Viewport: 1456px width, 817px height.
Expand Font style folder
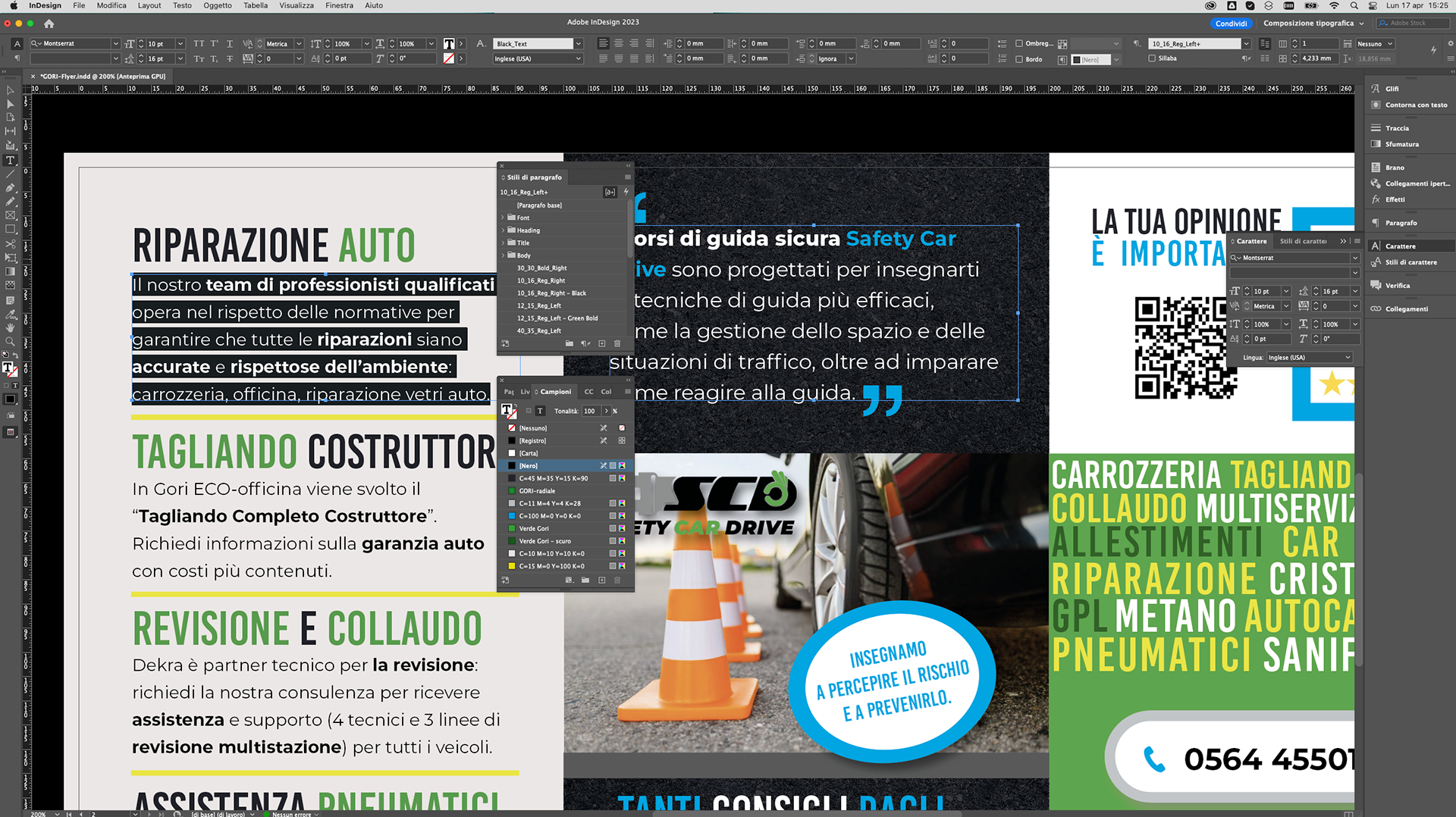point(503,218)
